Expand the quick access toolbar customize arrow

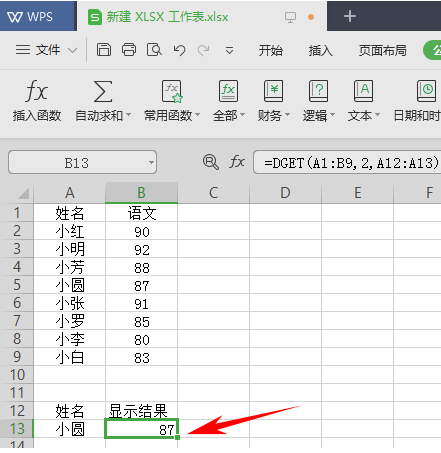tap(229, 51)
